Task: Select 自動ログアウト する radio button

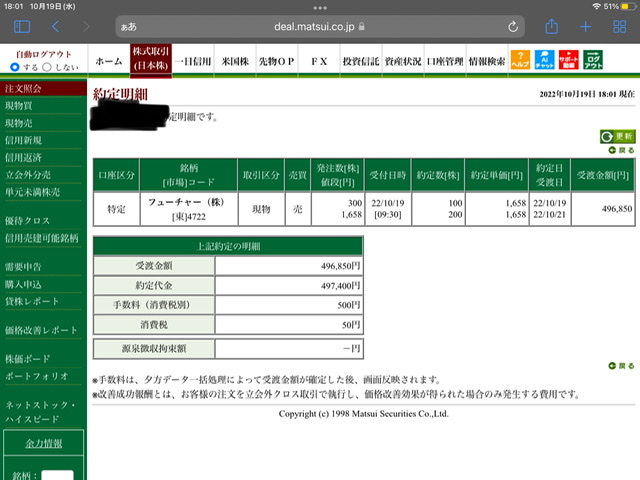Action: coord(15,67)
